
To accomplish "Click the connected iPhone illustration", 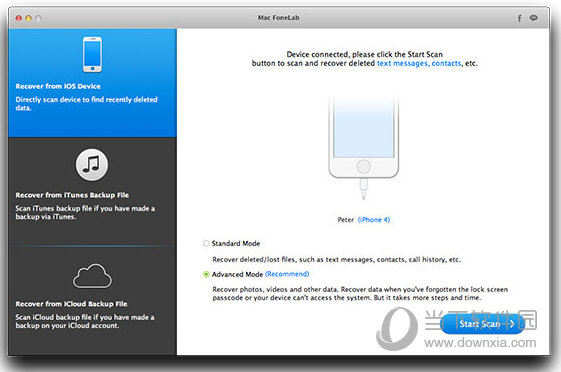I will point(364,147).
